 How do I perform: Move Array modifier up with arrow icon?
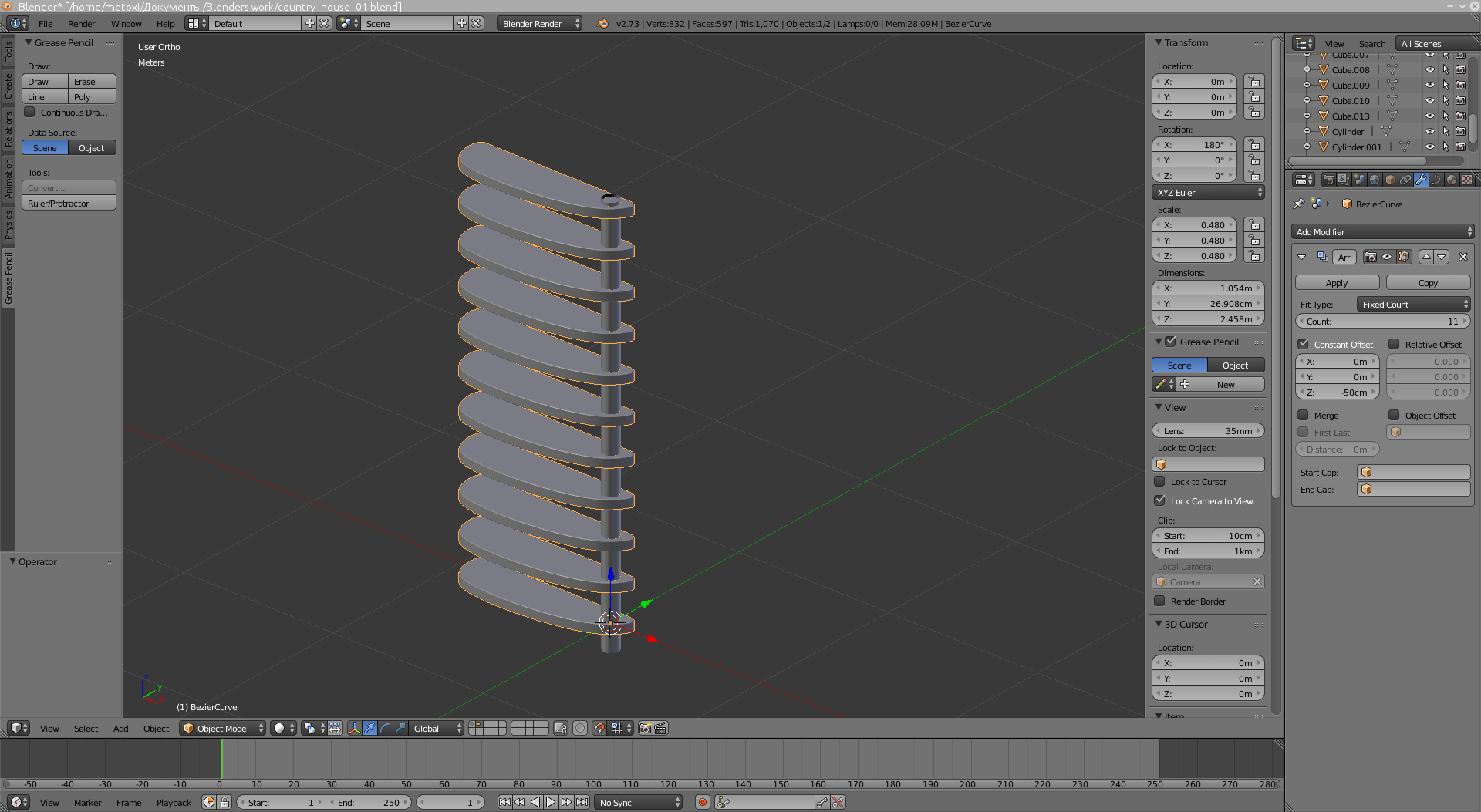1426,257
